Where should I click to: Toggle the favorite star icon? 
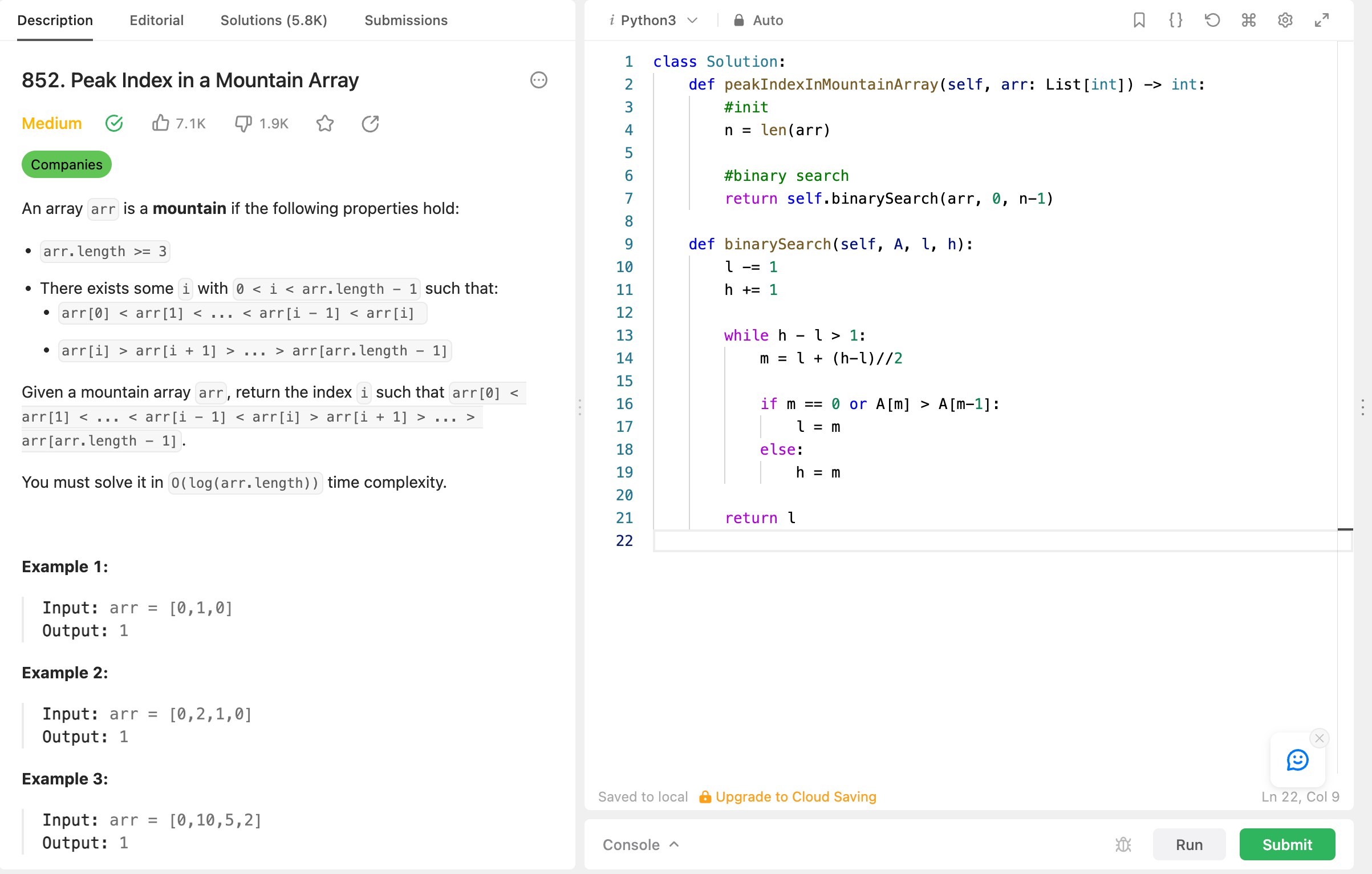point(325,123)
